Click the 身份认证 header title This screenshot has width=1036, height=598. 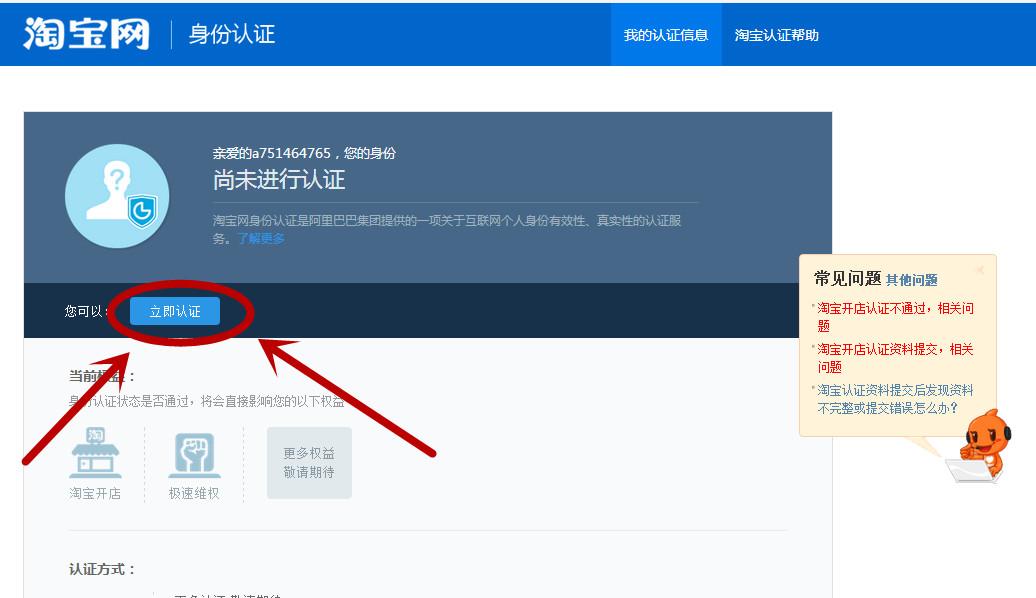click(x=232, y=34)
